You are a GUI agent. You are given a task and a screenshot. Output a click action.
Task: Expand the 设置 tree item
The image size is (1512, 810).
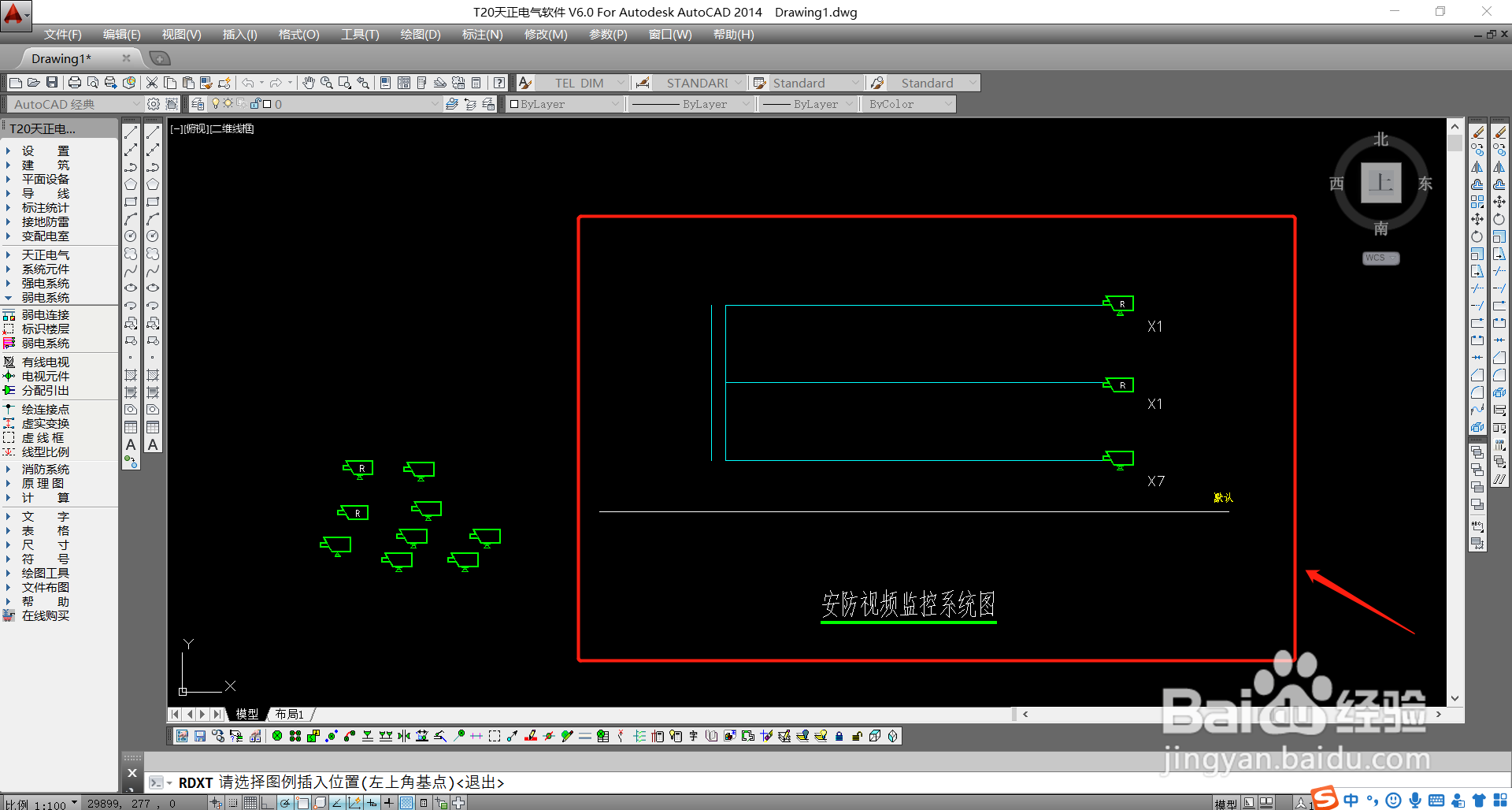[8, 150]
